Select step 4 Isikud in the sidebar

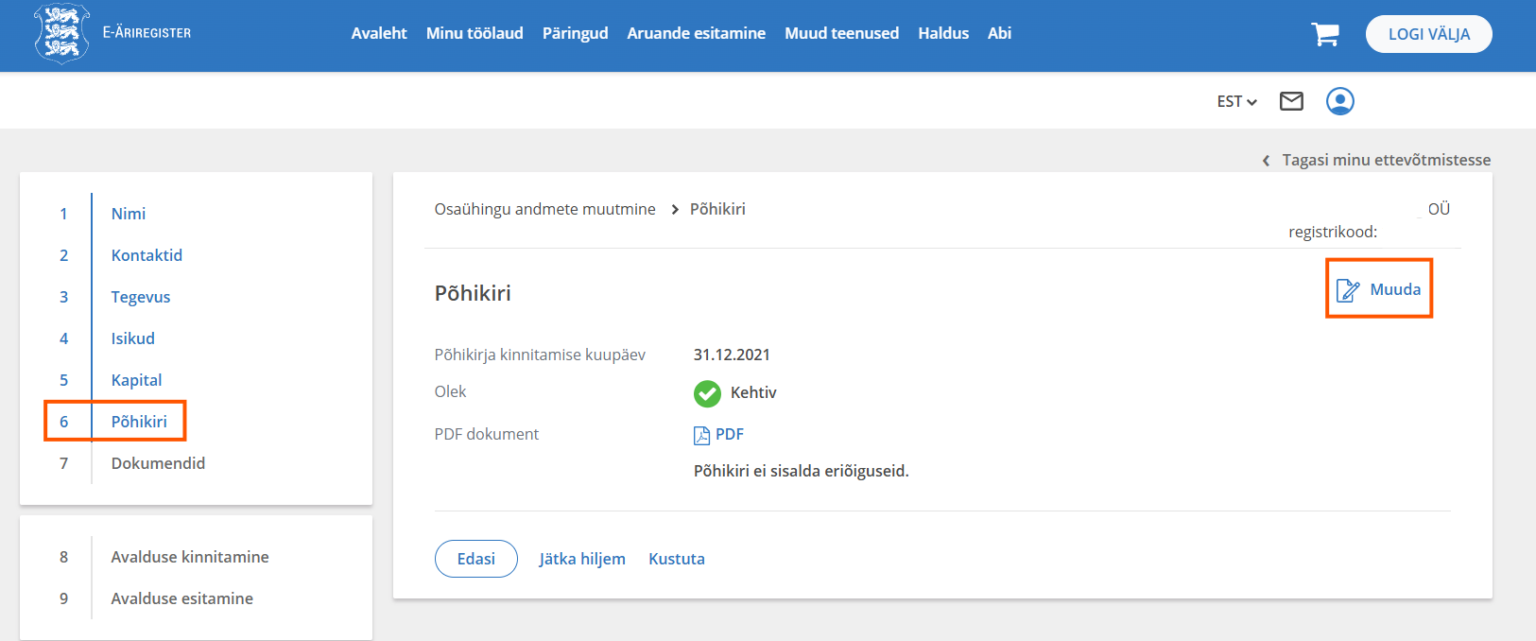[132, 338]
